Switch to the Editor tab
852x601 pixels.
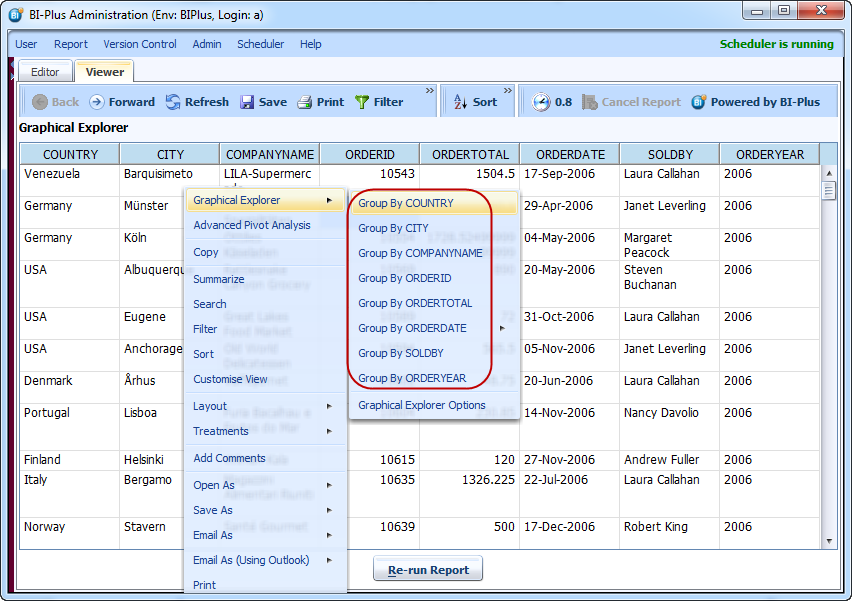(45, 72)
